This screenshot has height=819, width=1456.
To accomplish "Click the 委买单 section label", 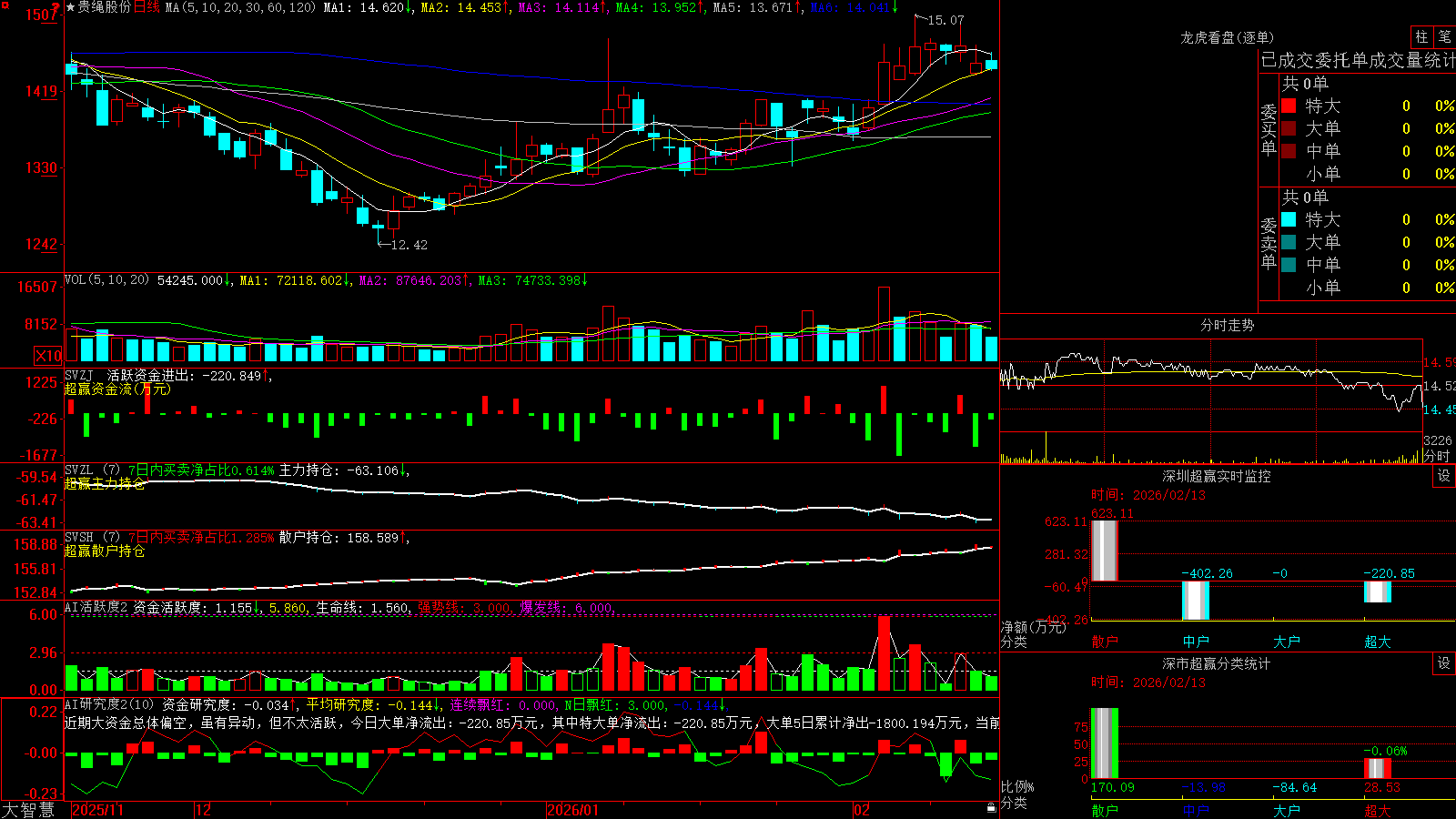I will click(1269, 129).
